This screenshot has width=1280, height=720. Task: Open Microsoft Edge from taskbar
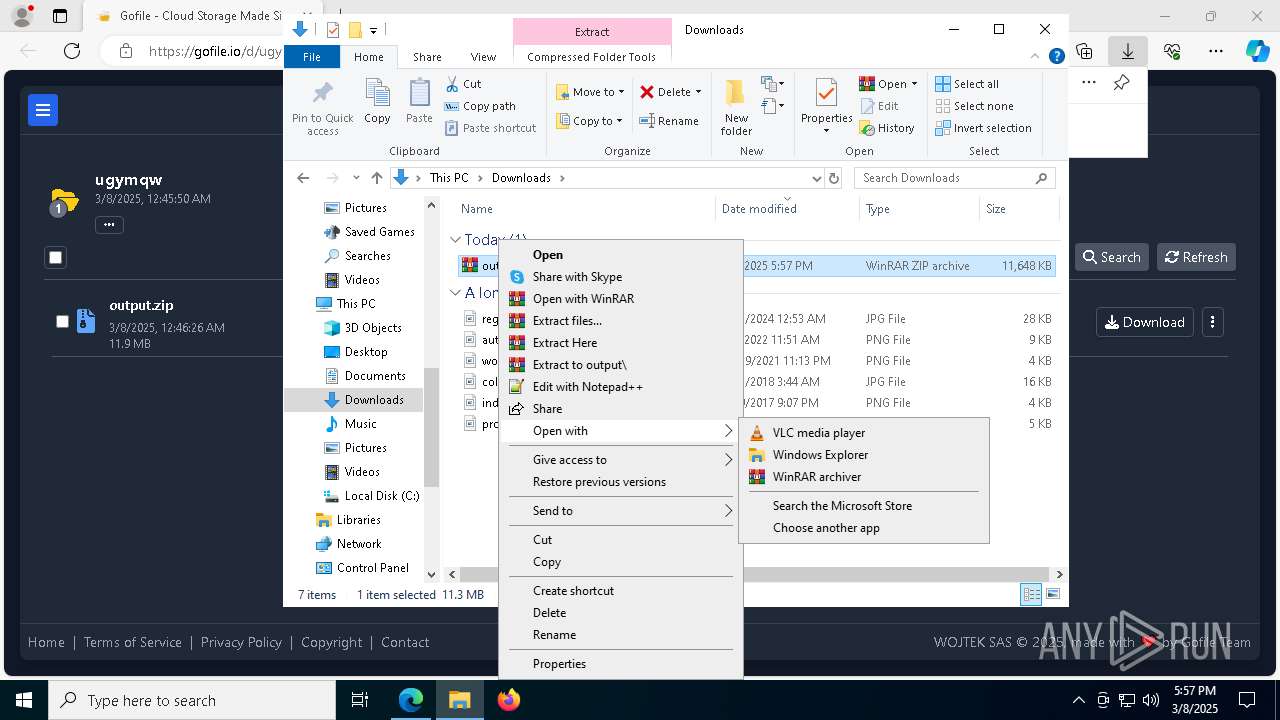tap(411, 700)
